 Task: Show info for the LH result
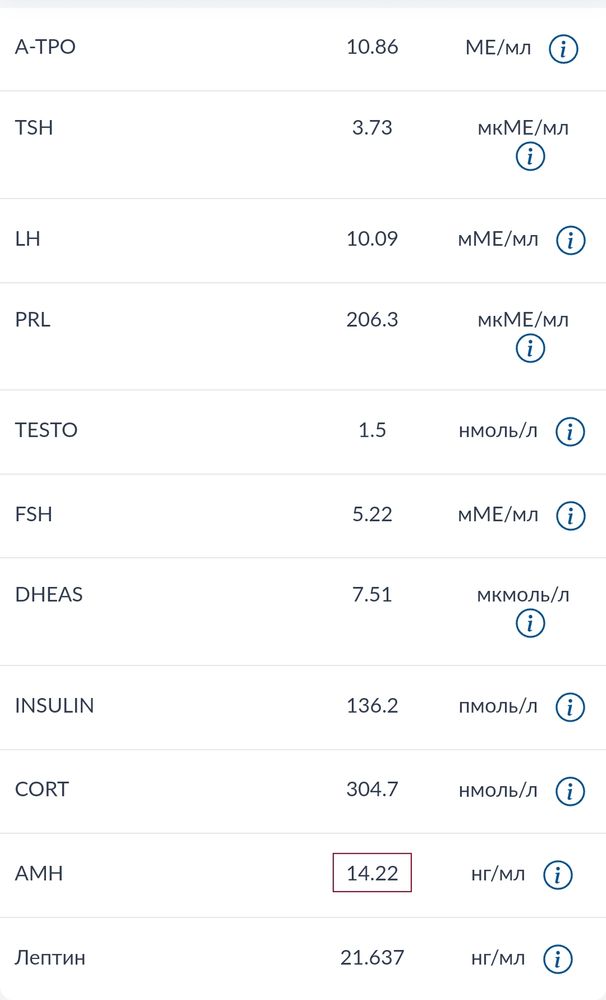click(x=570, y=240)
